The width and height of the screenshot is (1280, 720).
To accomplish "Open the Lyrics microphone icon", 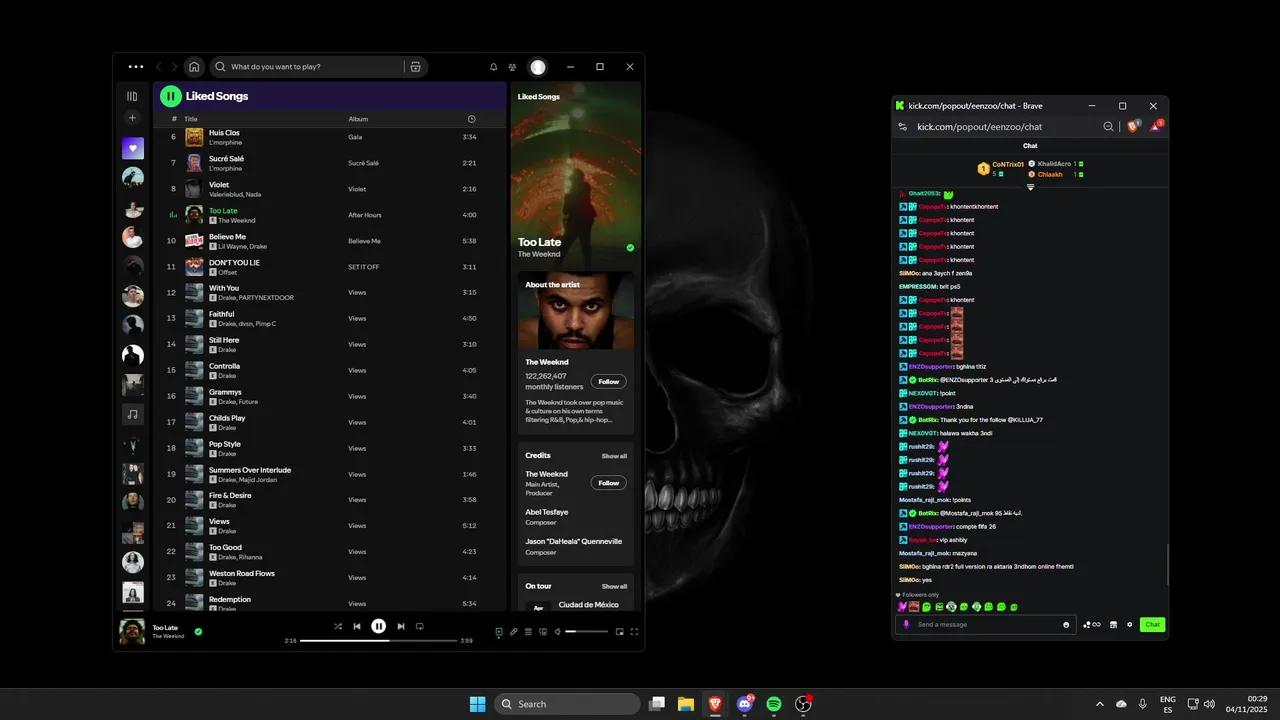I will click(x=514, y=631).
